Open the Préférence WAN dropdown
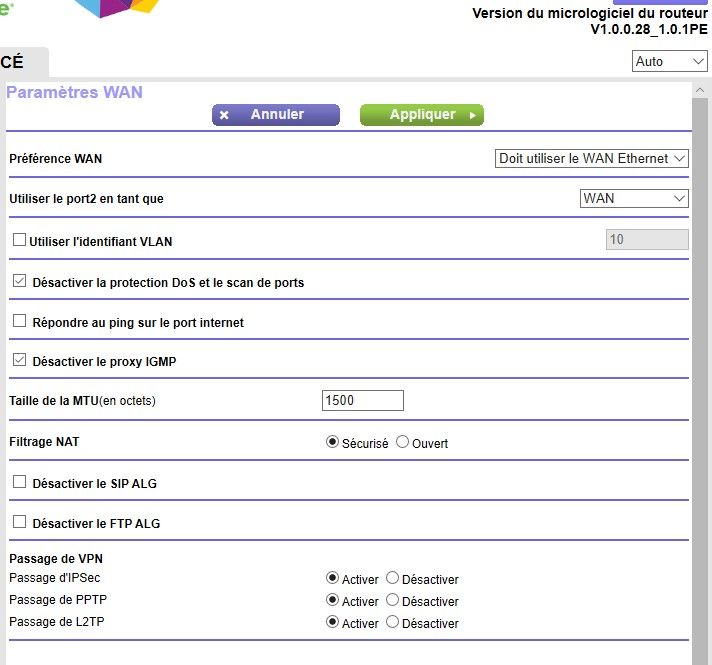 (x=592, y=158)
